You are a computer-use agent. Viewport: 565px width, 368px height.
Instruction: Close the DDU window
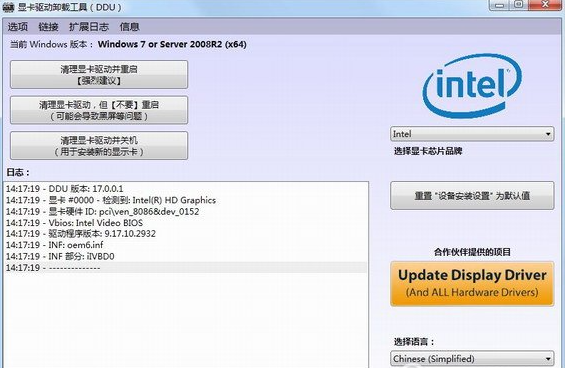[546, 5]
